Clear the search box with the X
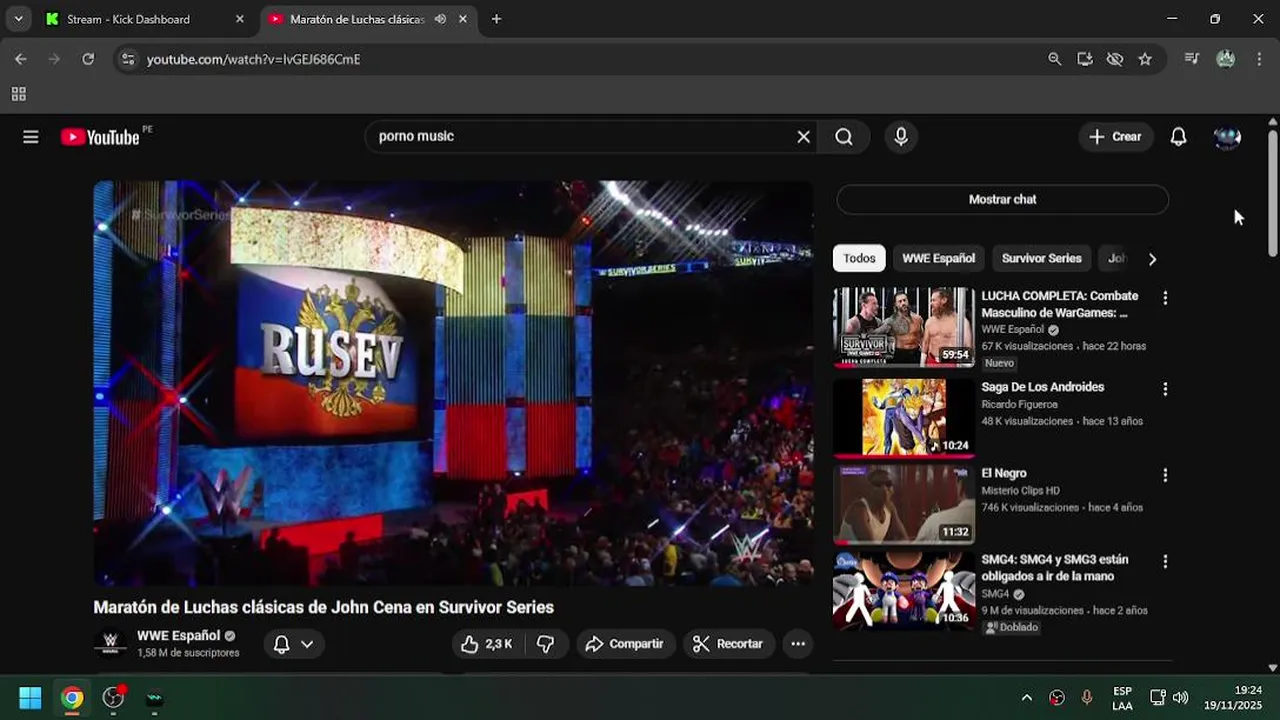Image resolution: width=1280 pixels, height=720 pixels. pos(803,137)
